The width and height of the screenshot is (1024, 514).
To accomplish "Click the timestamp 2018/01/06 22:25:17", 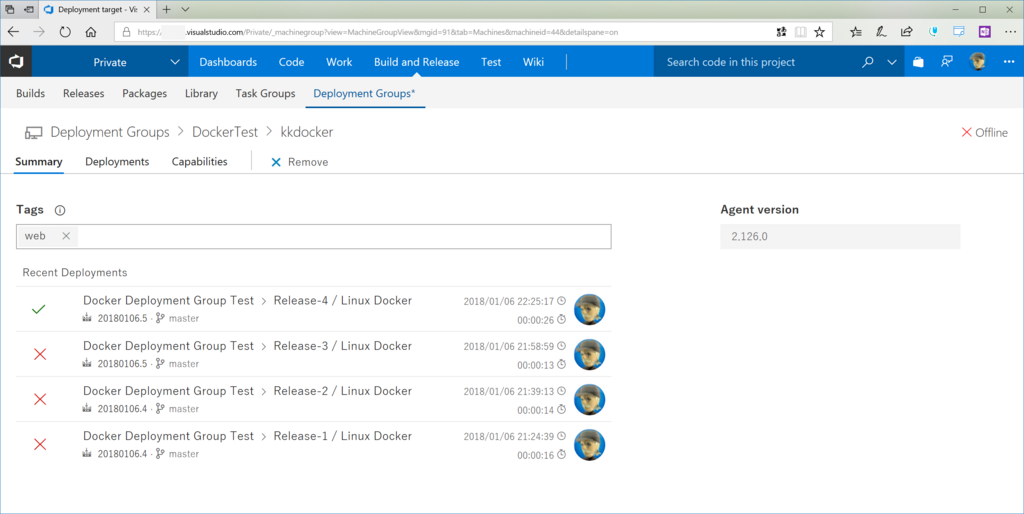I will coord(508,301).
